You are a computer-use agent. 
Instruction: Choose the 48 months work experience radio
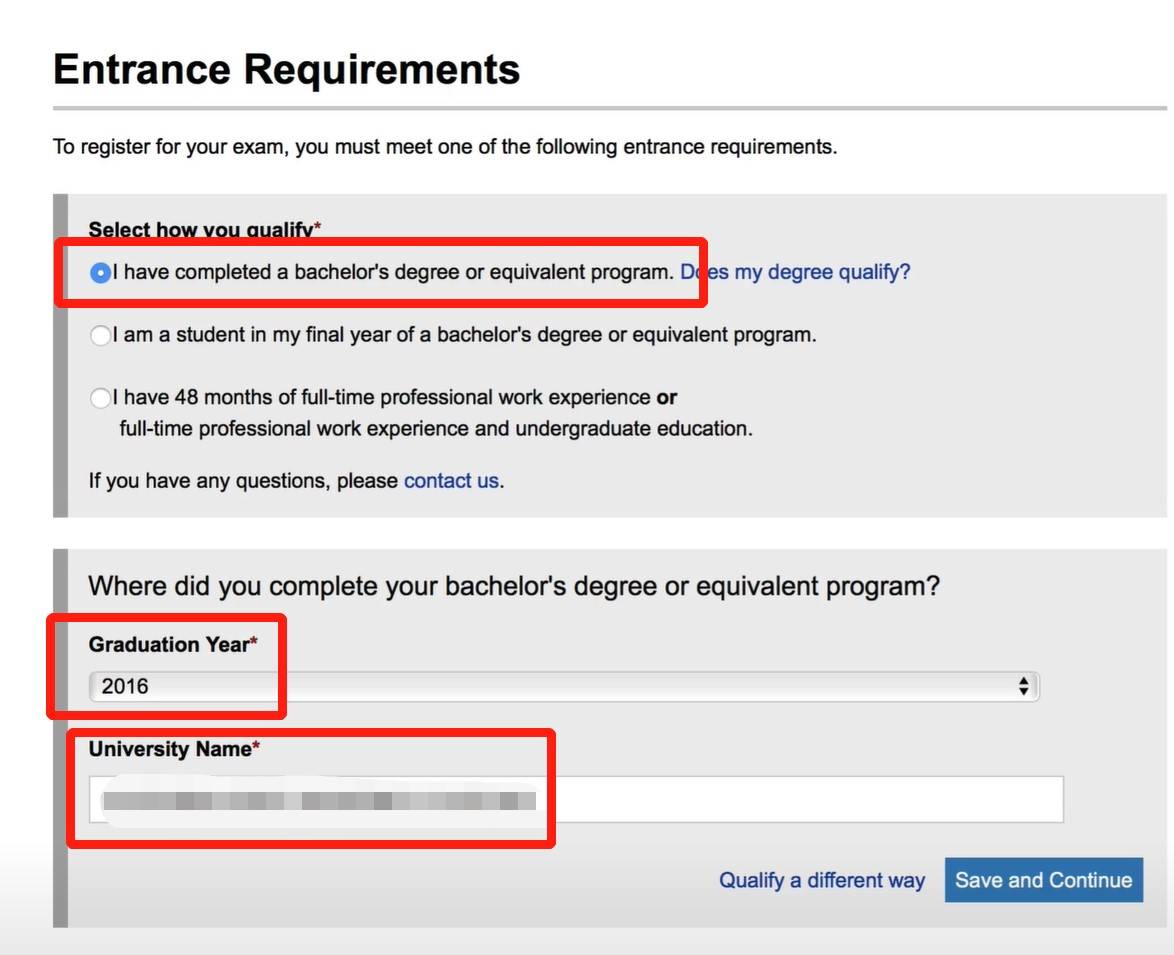(x=100, y=398)
